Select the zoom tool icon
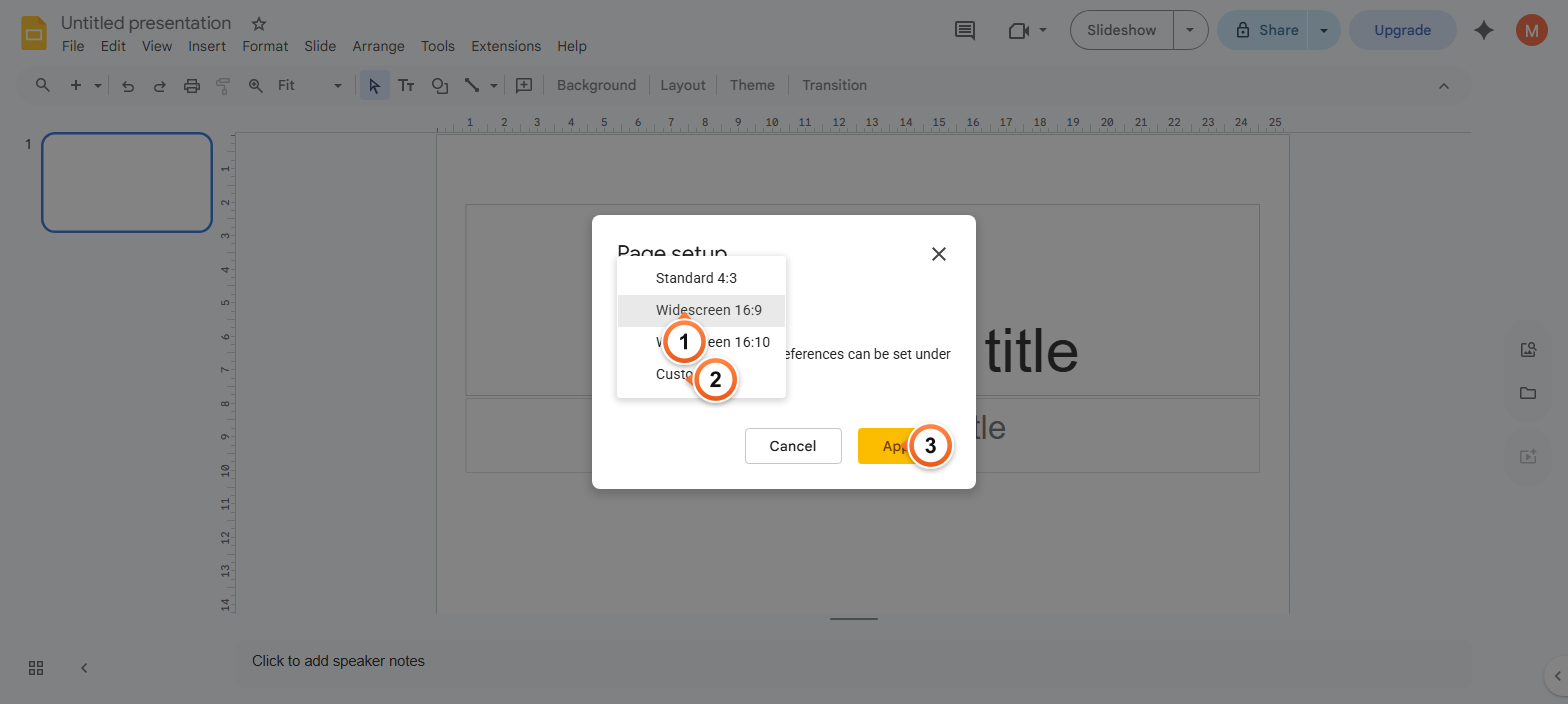1568x704 pixels. [x=255, y=86]
